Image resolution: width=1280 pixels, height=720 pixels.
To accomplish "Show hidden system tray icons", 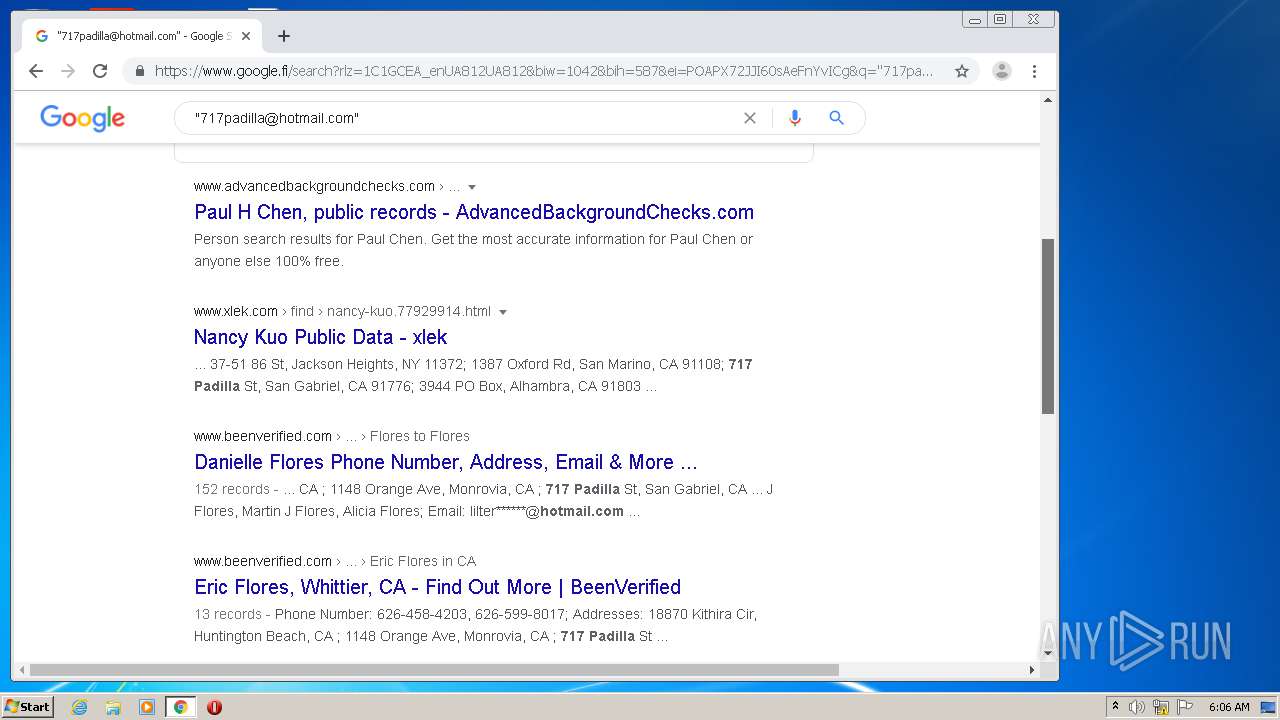I will click(1115, 707).
